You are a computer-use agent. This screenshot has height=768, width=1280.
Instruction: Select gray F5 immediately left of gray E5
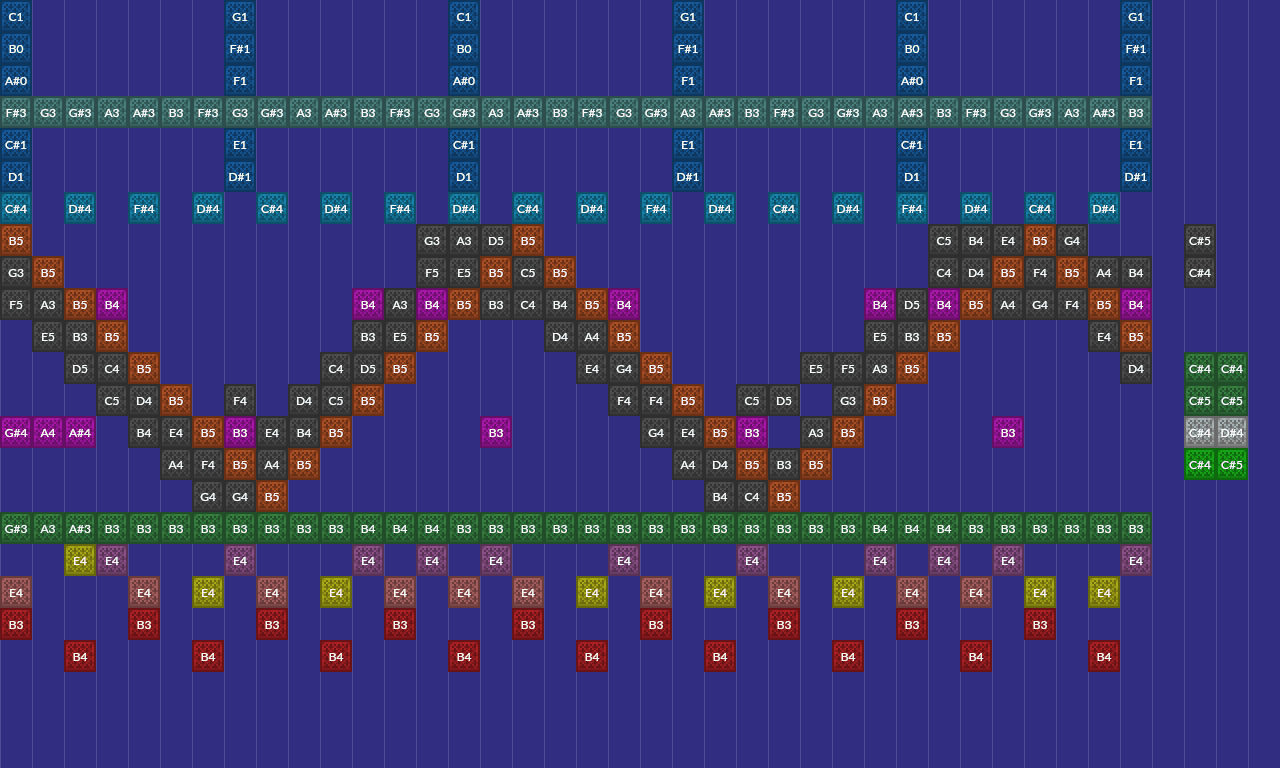click(x=432, y=273)
